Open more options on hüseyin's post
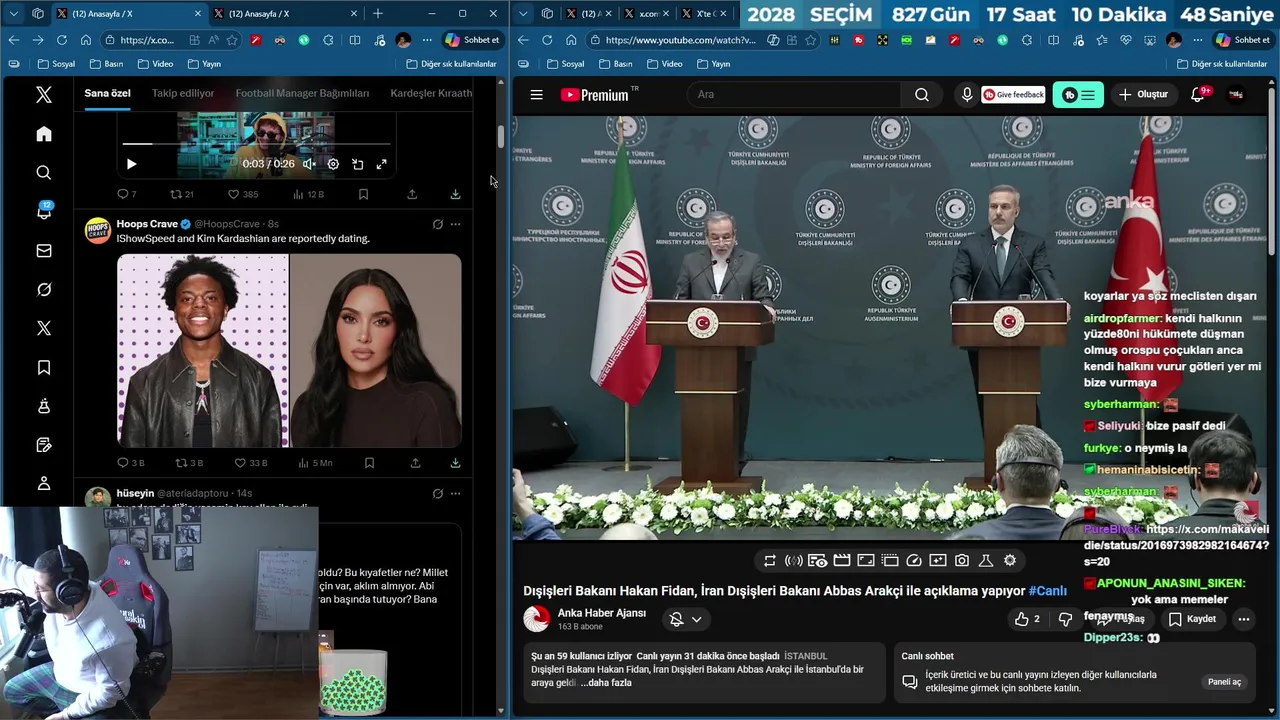 [x=455, y=493]
